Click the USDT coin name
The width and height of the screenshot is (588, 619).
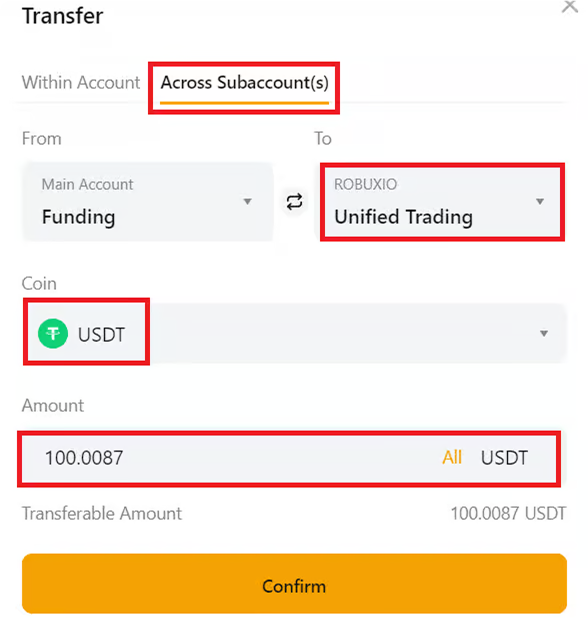coord(101,335)
